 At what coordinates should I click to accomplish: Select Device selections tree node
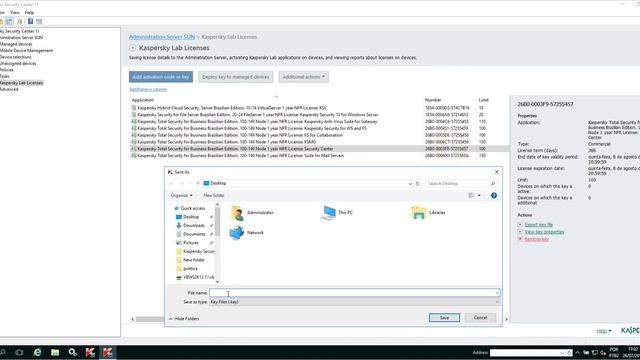16,57
